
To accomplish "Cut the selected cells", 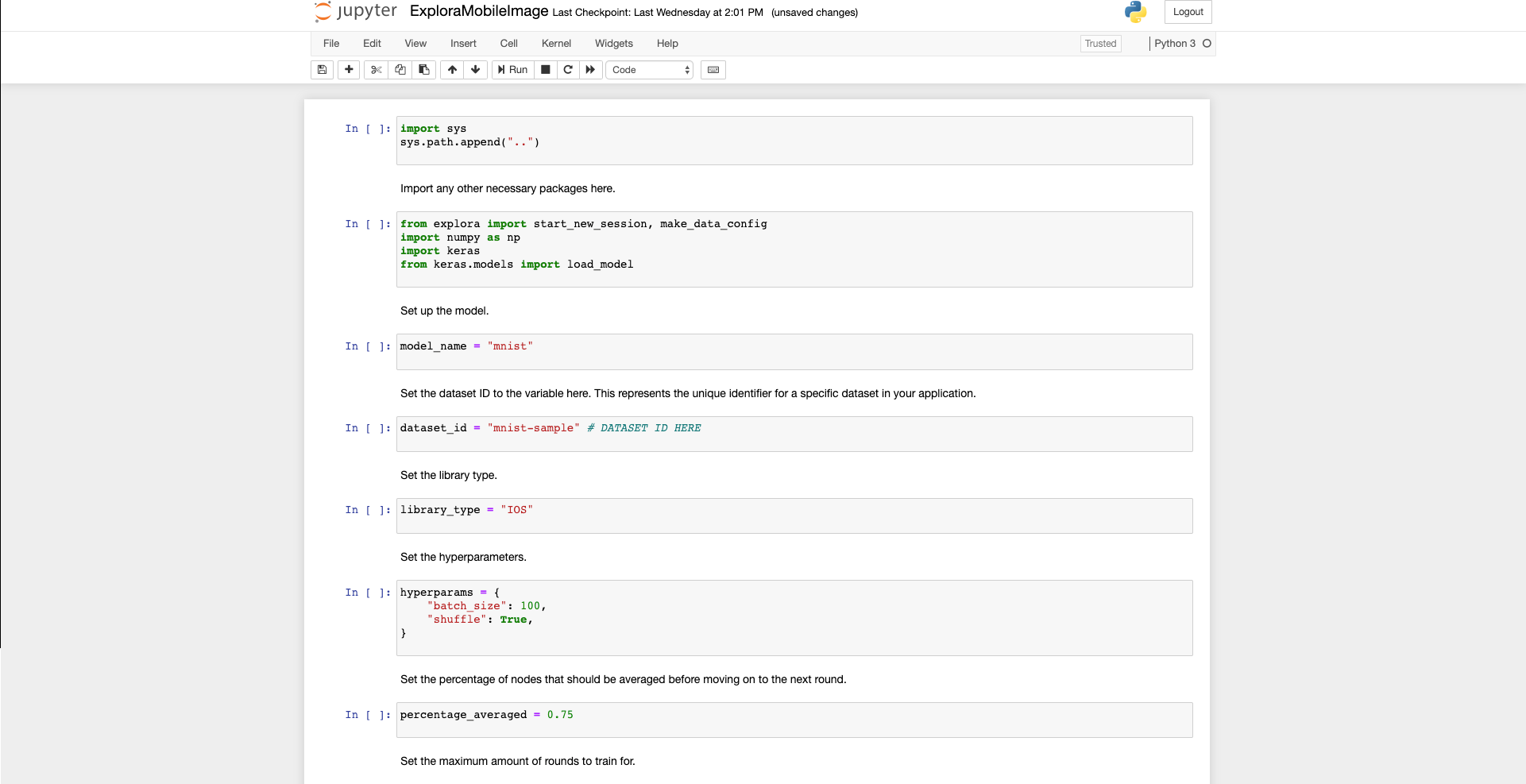I will coord(377,70).
